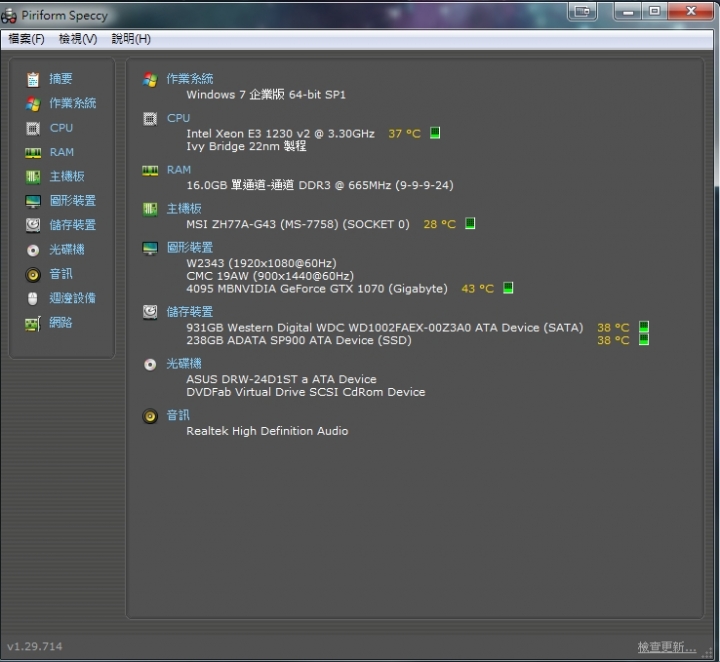720x662 pixels.
Task: Select the 主機板 motherboard icon in the sidebar
Action: [33, 177]
